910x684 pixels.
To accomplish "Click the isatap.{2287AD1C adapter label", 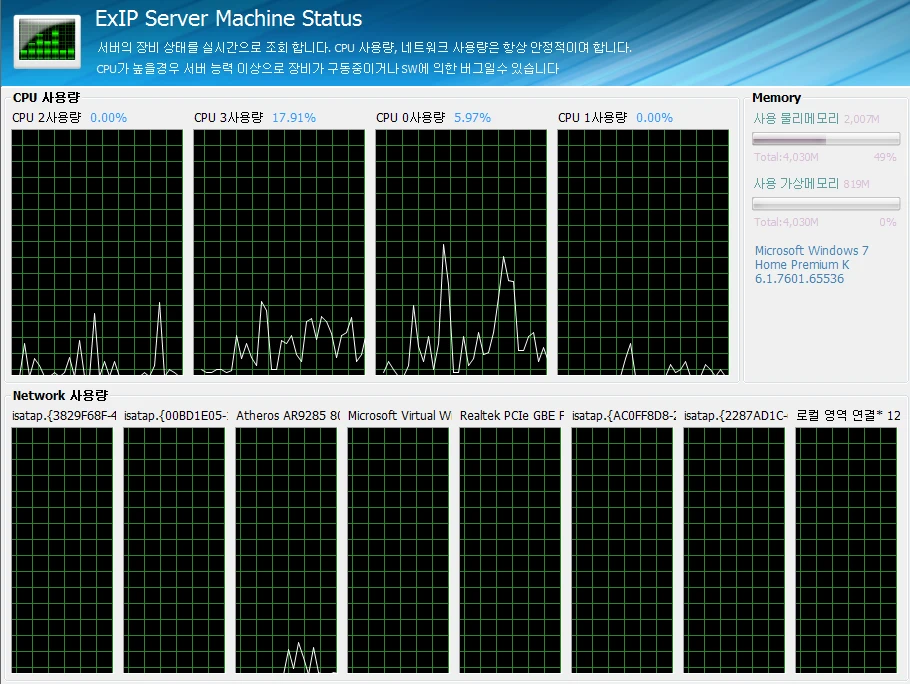I will coord(736,416).
